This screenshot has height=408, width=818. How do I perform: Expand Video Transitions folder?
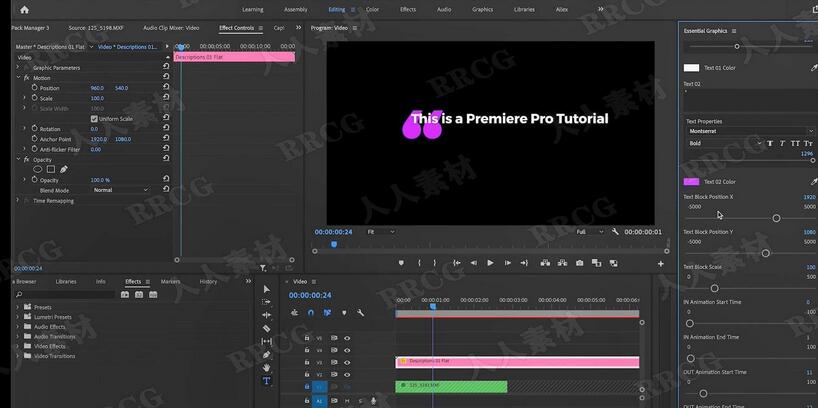(18, 356)
